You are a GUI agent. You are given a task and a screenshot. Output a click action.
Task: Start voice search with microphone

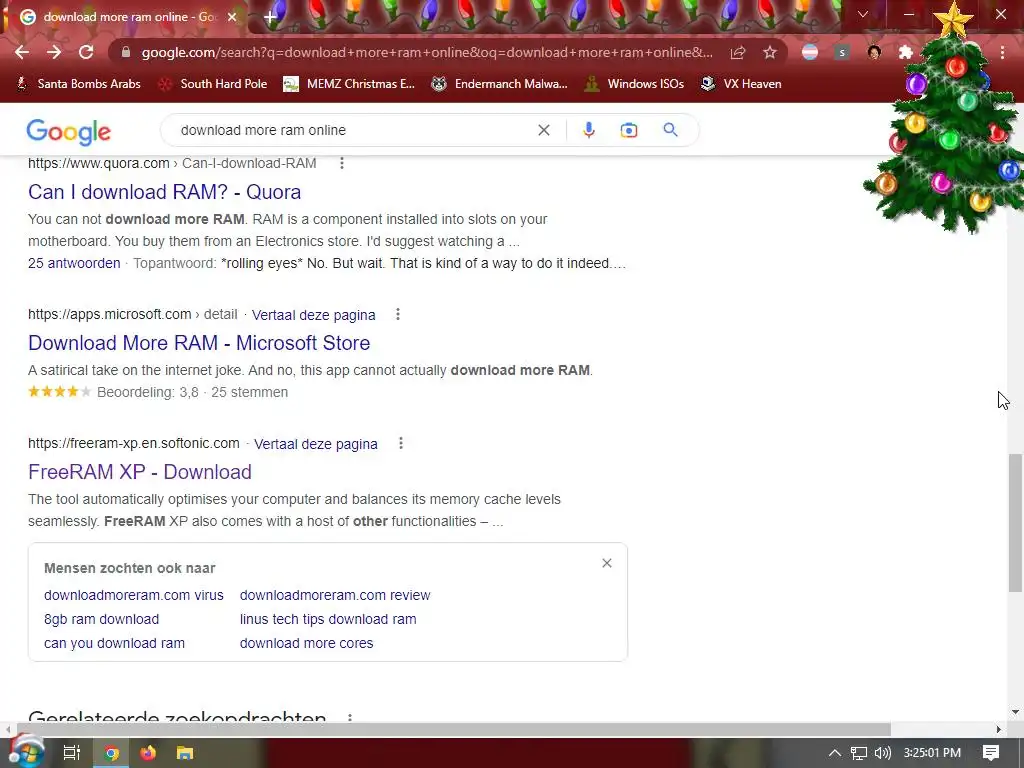(588, 130)
